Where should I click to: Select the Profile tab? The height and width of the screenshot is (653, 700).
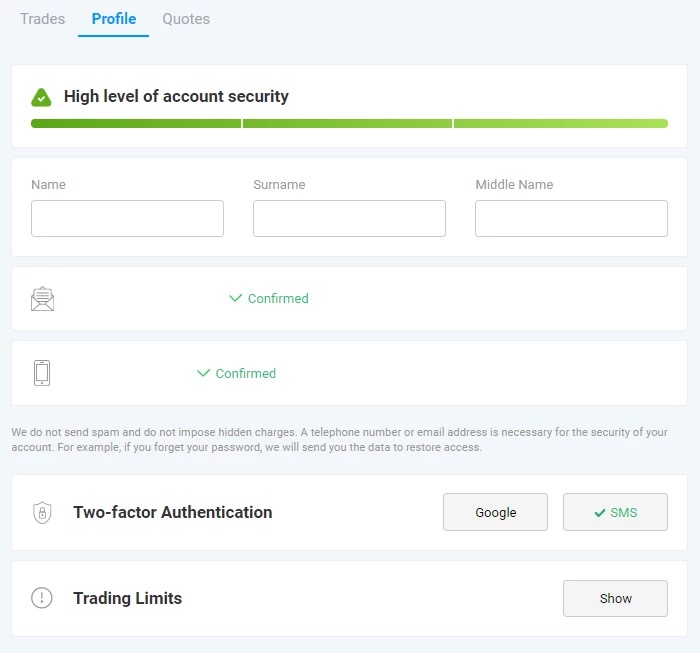pos(113,19)
